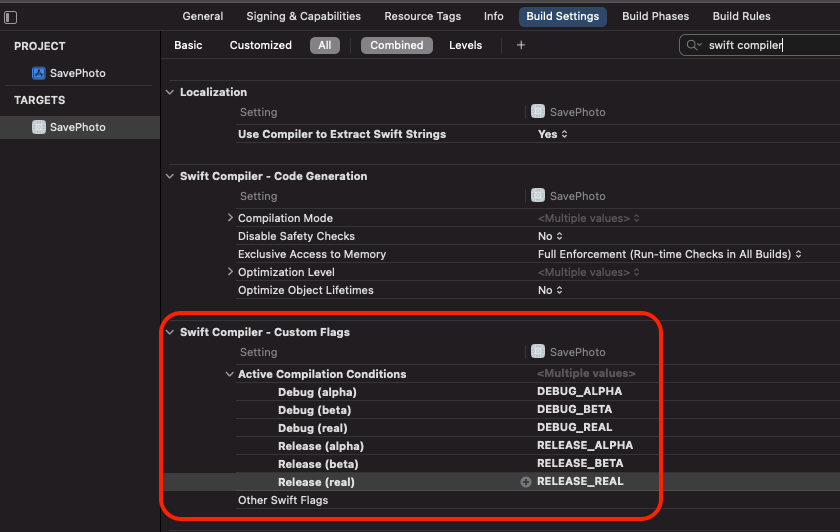This screenshot has width=840, height=532.
Task: Toggle the sidebar panel icon
Action: coord(11,18)
